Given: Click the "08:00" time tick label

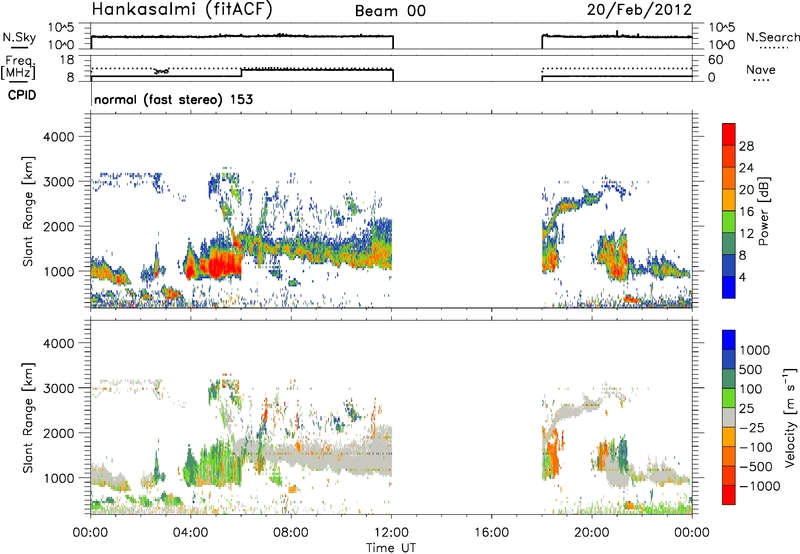Looking at the screenshot, I should click(291, 533).
